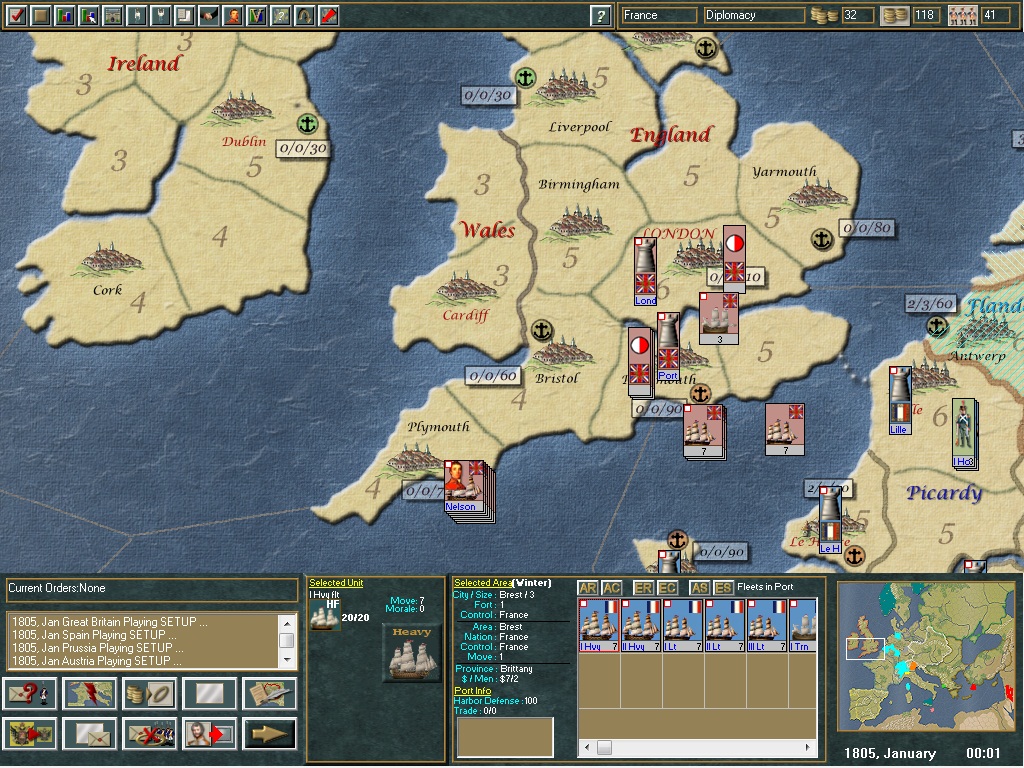This screenshot has width=1024, height=768.
Task: Click the handshake diplomacy toolbar icon
Action: pos(209,15)
